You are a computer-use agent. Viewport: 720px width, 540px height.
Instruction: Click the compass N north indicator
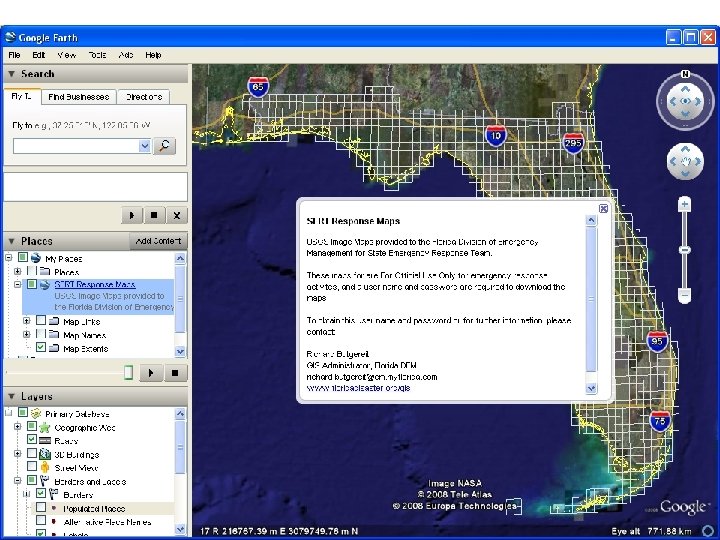[x=685, y=74]
